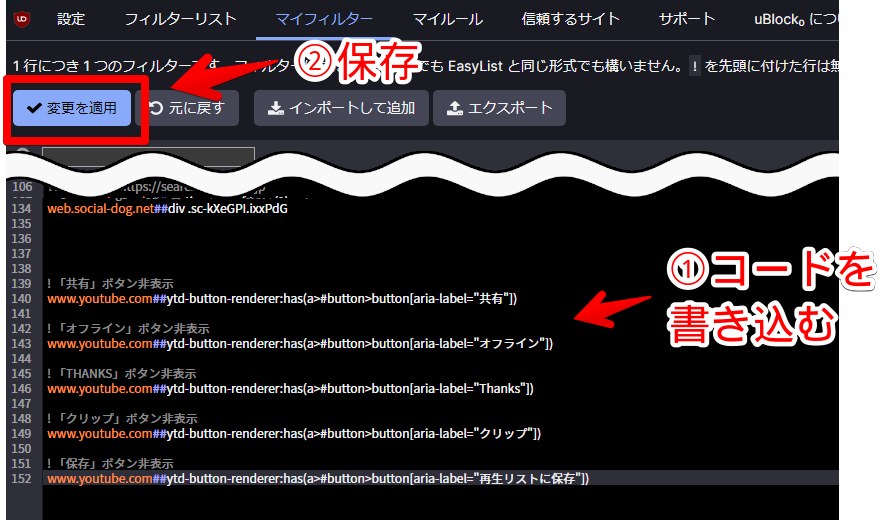Click line number 134 in the gutter

click(21, 209)
